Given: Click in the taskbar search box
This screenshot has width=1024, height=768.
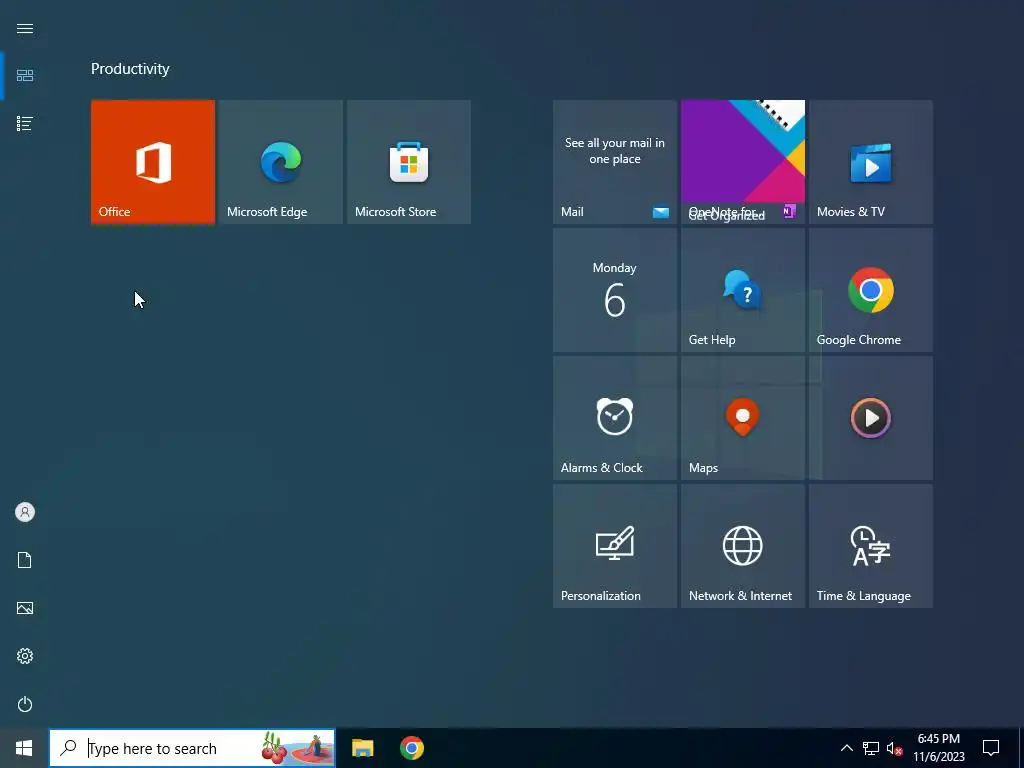Looking at the screenshot, I should click(192, 748).
